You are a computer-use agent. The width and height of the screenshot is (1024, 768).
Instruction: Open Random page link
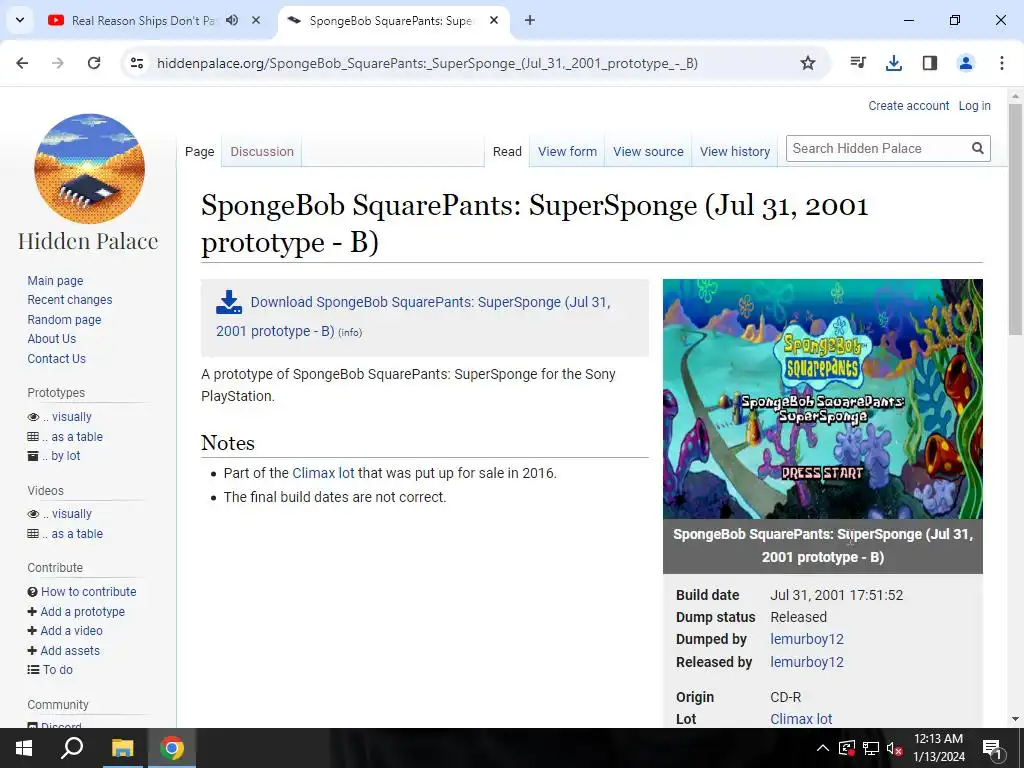[64, 320]
